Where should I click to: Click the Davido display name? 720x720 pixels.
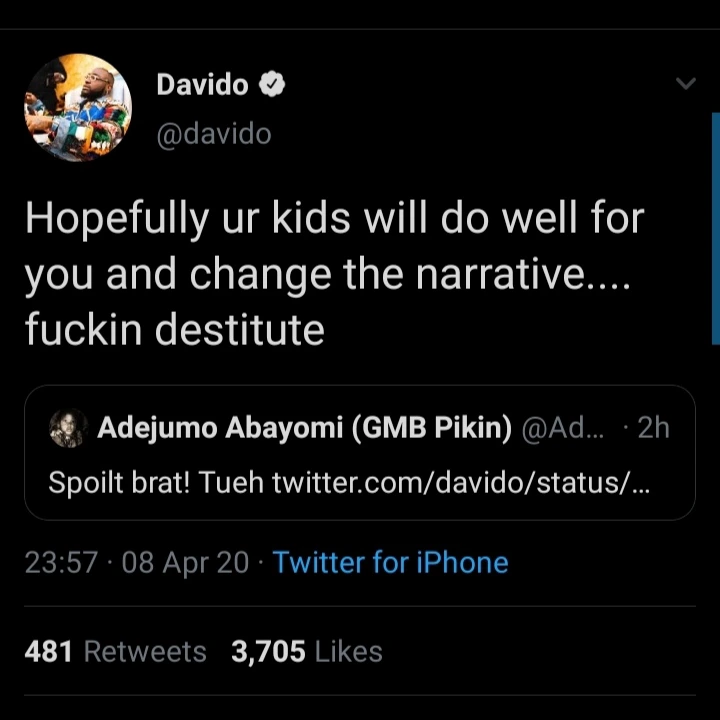click(x=202, y=85)
